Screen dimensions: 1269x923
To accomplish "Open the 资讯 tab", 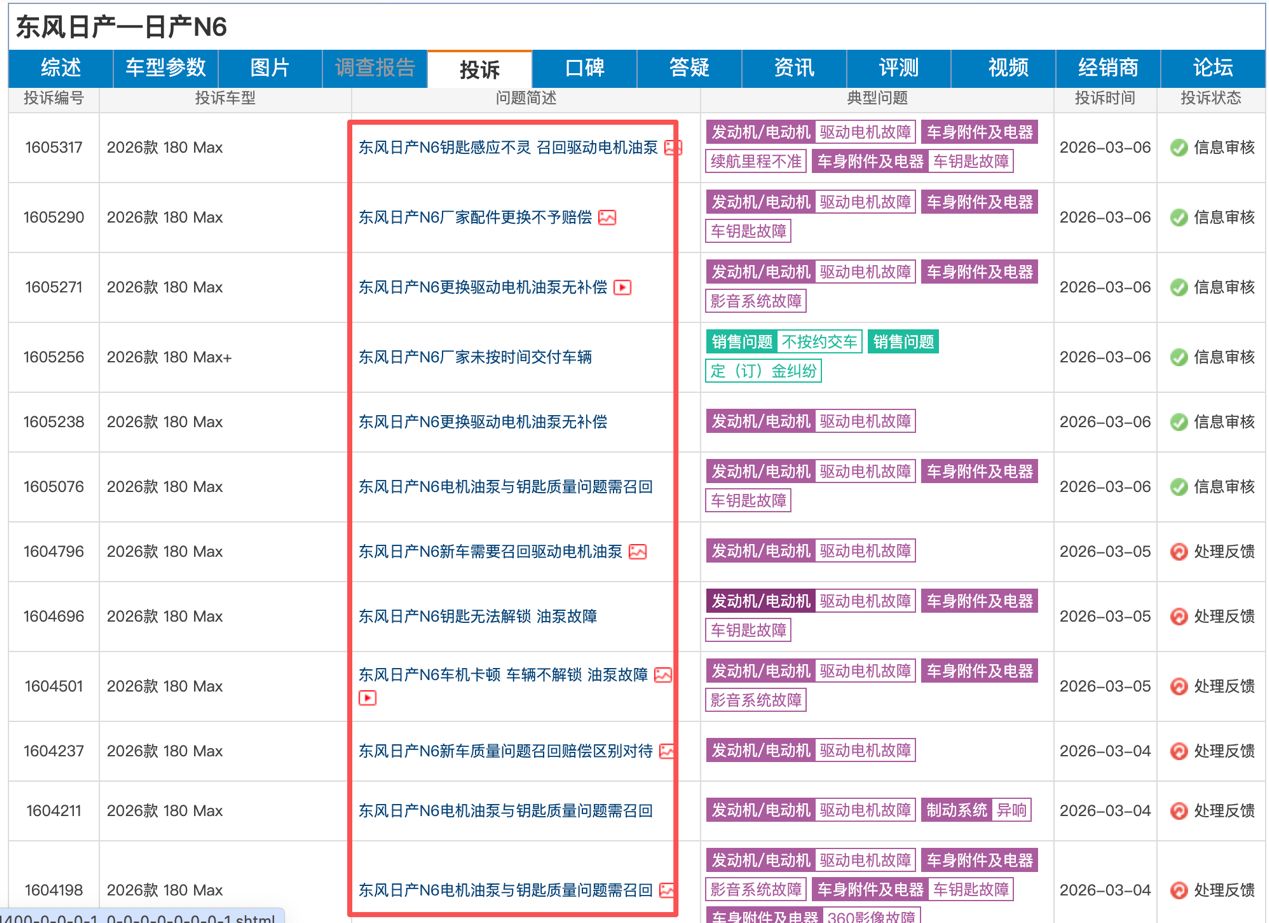I will point(794,68).
